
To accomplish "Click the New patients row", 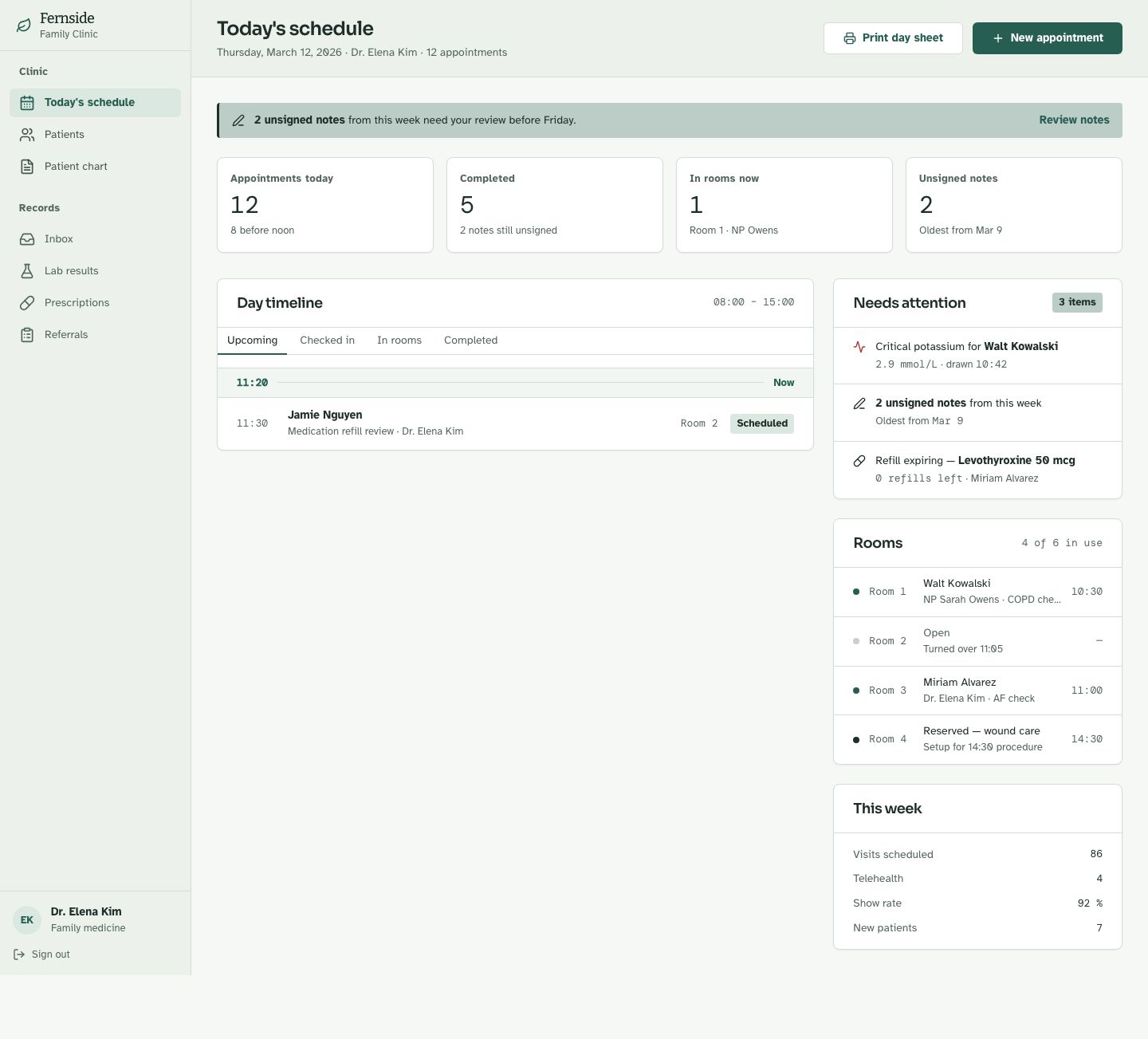I will click(x=977, y=928).
